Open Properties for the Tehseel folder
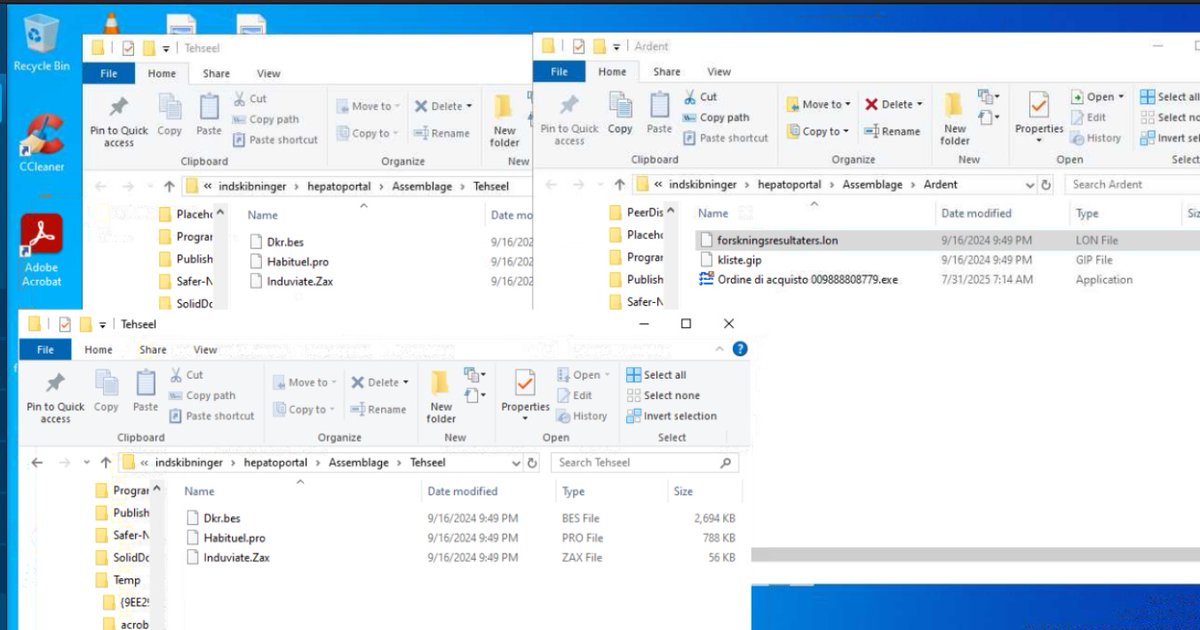Viewport: 1200px width, 630px height. [524, 393]
